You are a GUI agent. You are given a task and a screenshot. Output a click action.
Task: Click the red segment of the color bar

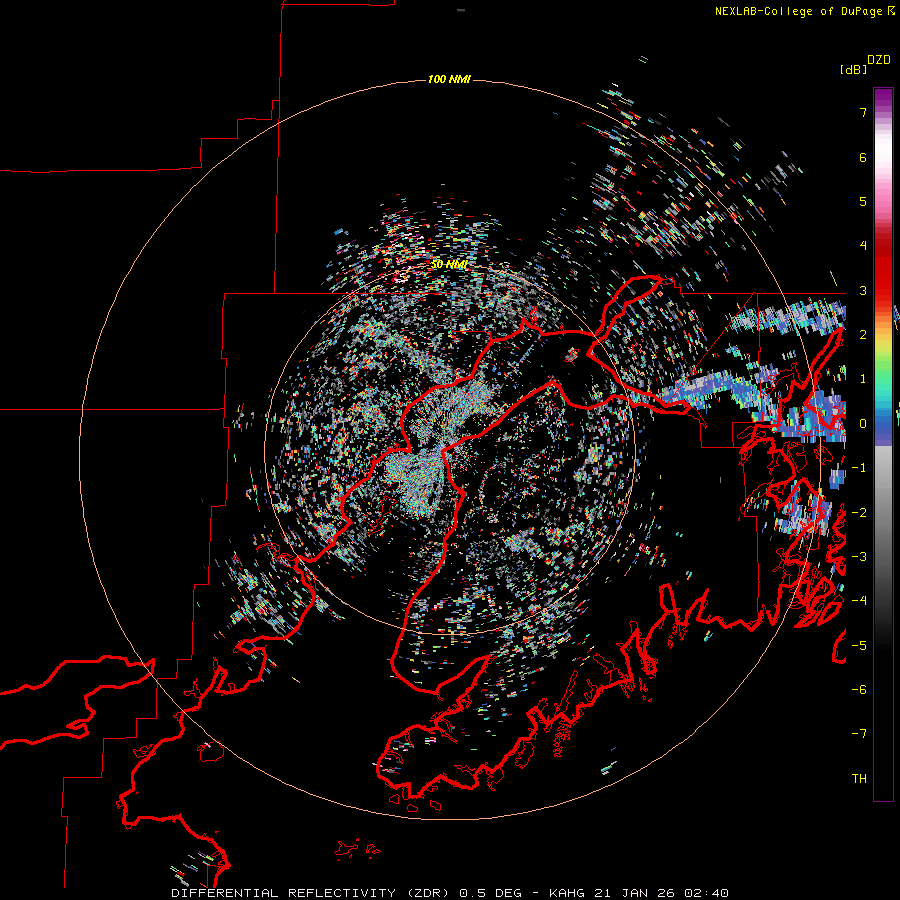click(883, 270)
